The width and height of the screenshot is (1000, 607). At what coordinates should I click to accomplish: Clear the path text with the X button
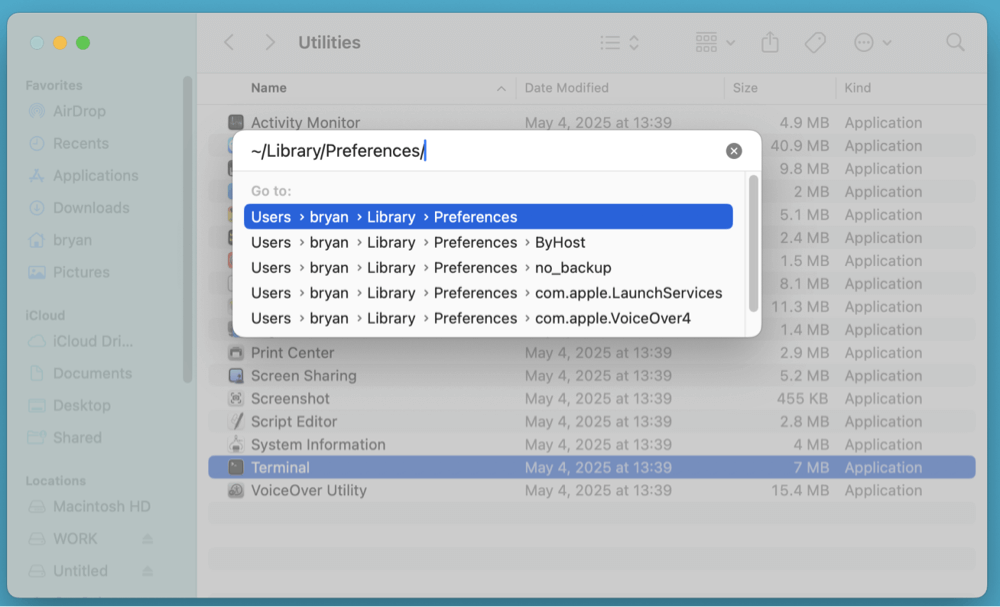pos(734,150)
